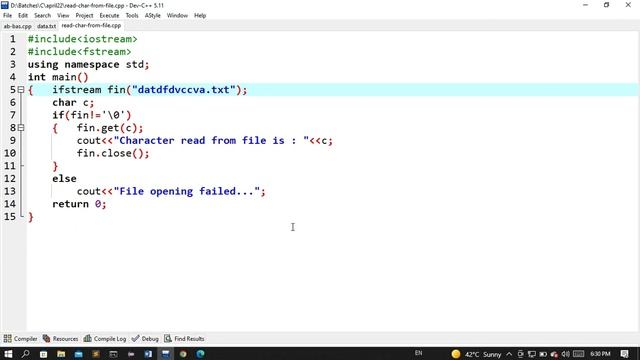640x360 pixels.
Task: Click the Debug checkmark icon
Action: [x=135, y=339]
